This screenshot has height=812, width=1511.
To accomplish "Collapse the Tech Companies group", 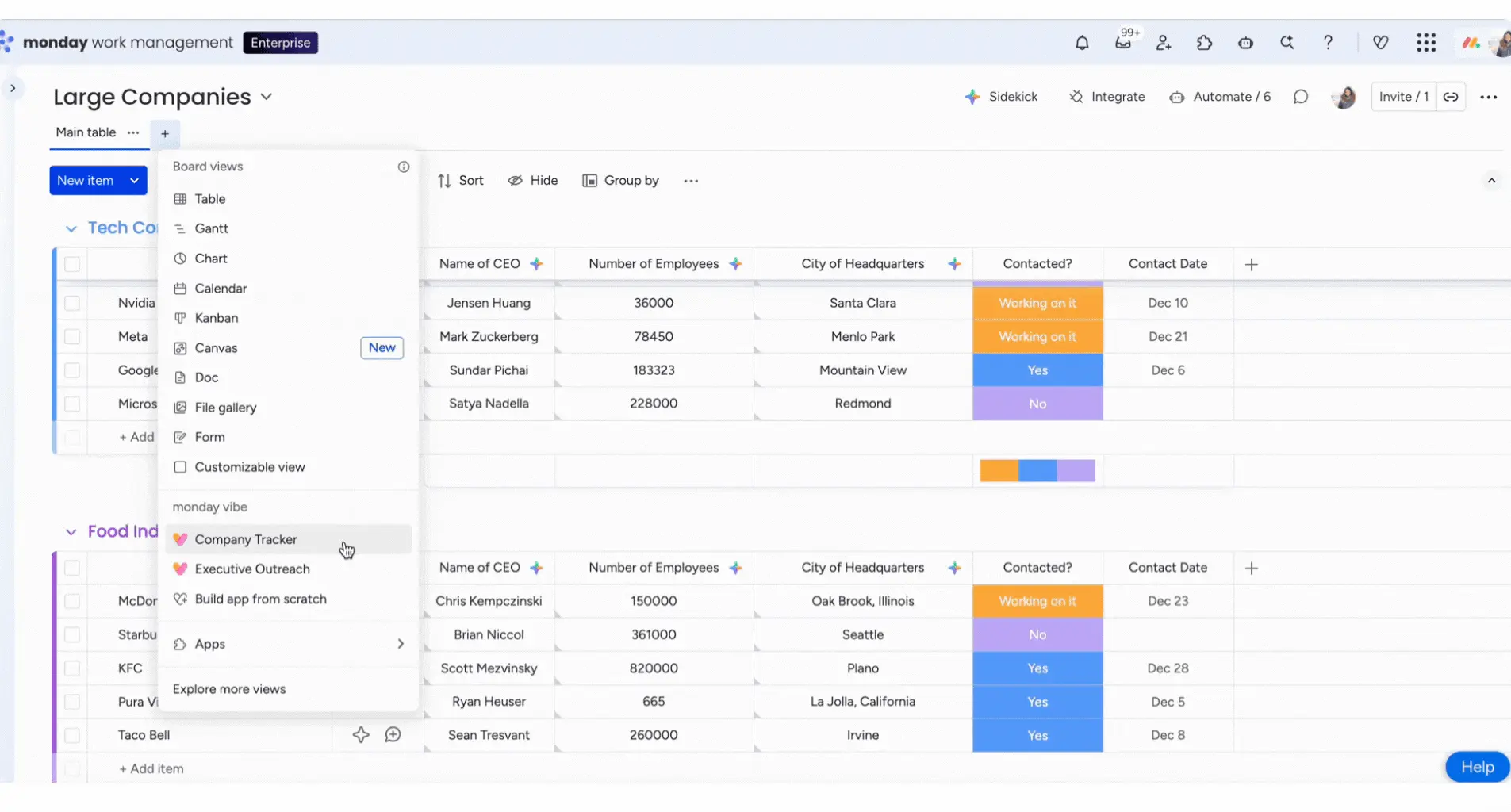I will point(71,228).
